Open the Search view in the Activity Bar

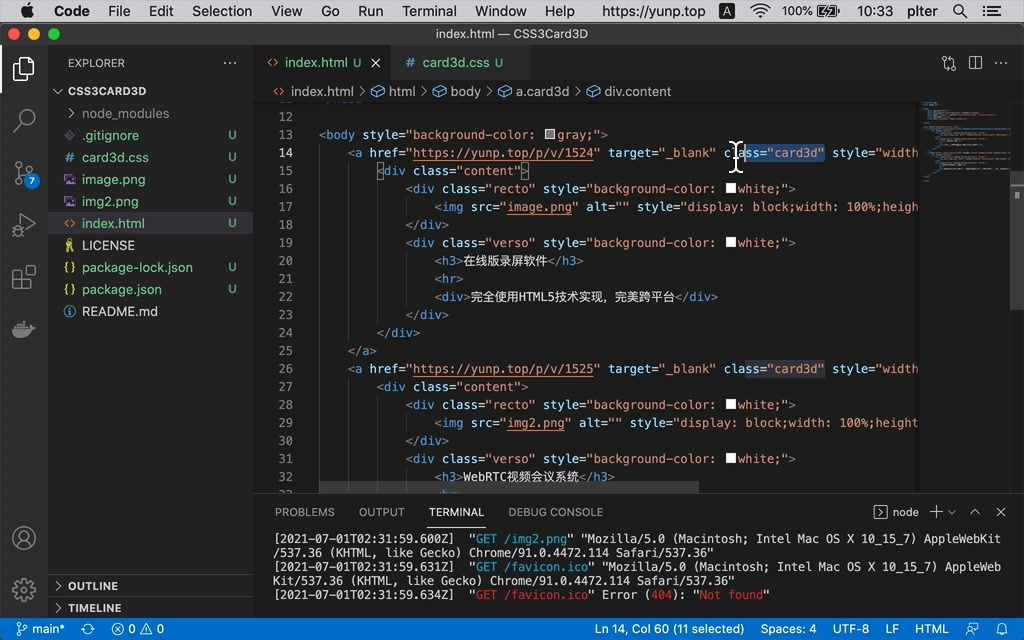(x=24, y=119)
